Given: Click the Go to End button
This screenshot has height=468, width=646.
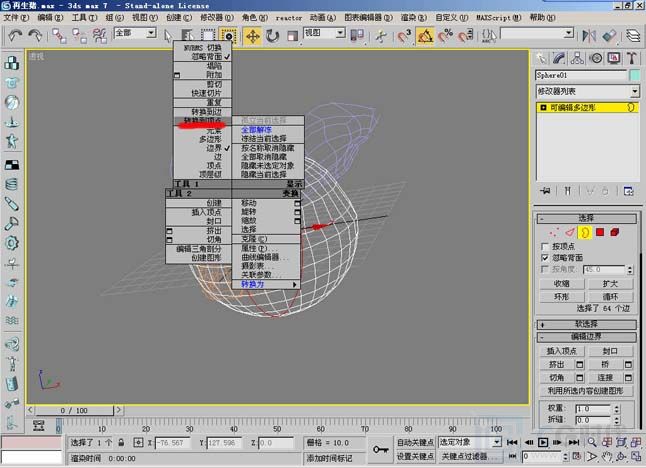Looking at the screenshot, I should tap(573, 442).
